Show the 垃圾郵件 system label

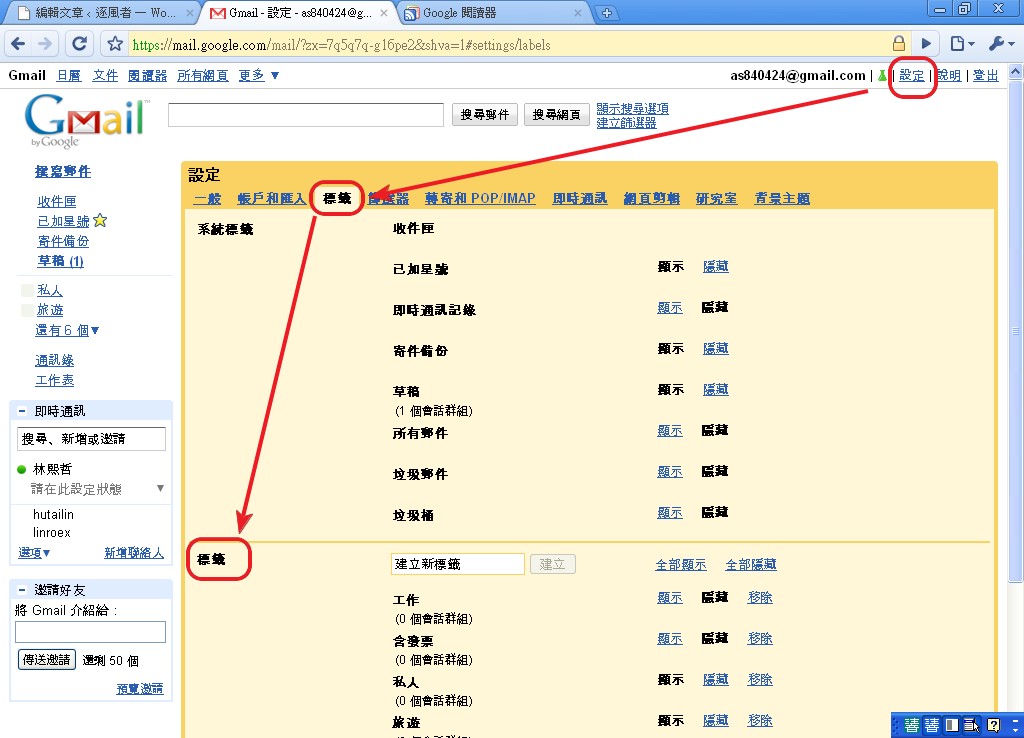(669, 472)
